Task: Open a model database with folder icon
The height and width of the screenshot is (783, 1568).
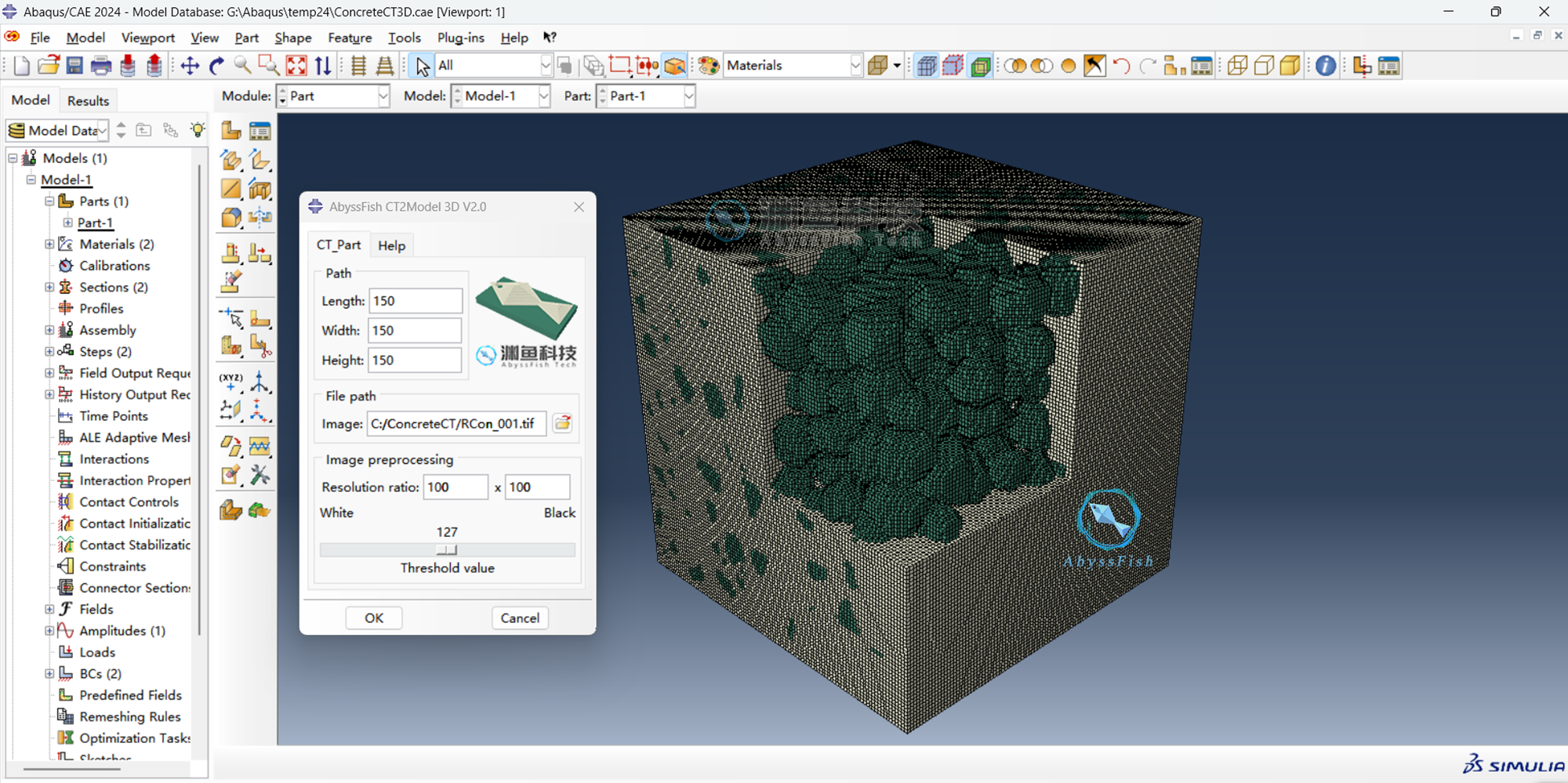Action: pos(49,66)
